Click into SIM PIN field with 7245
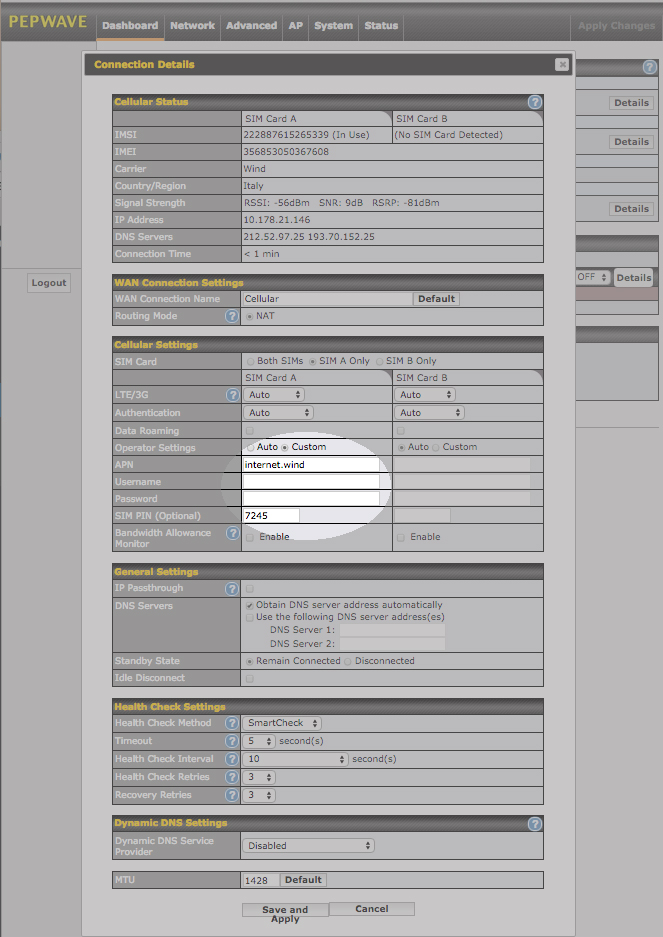 [x=271, y=515]
